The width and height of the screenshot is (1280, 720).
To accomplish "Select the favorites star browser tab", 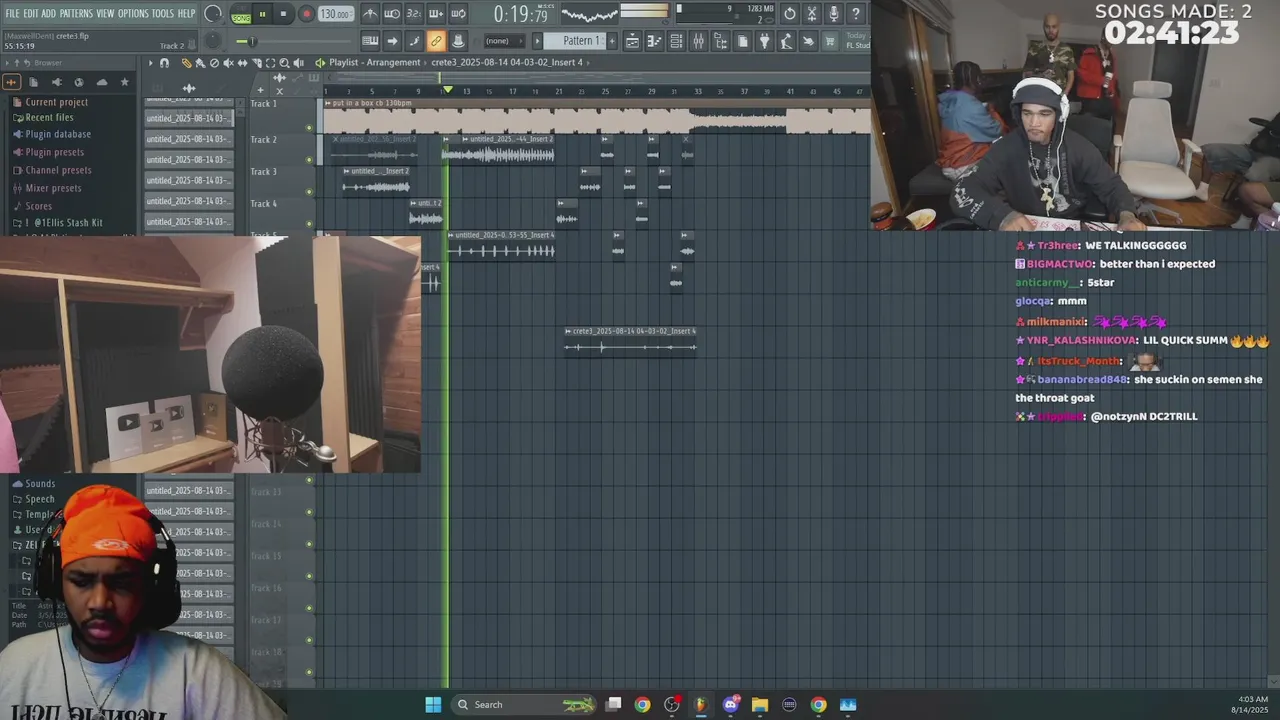I will (x=125, y=82).
